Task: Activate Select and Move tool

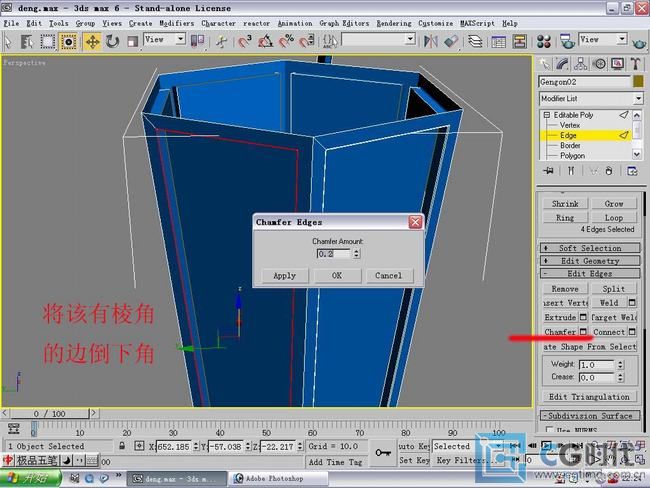Action: pos(92,41)
